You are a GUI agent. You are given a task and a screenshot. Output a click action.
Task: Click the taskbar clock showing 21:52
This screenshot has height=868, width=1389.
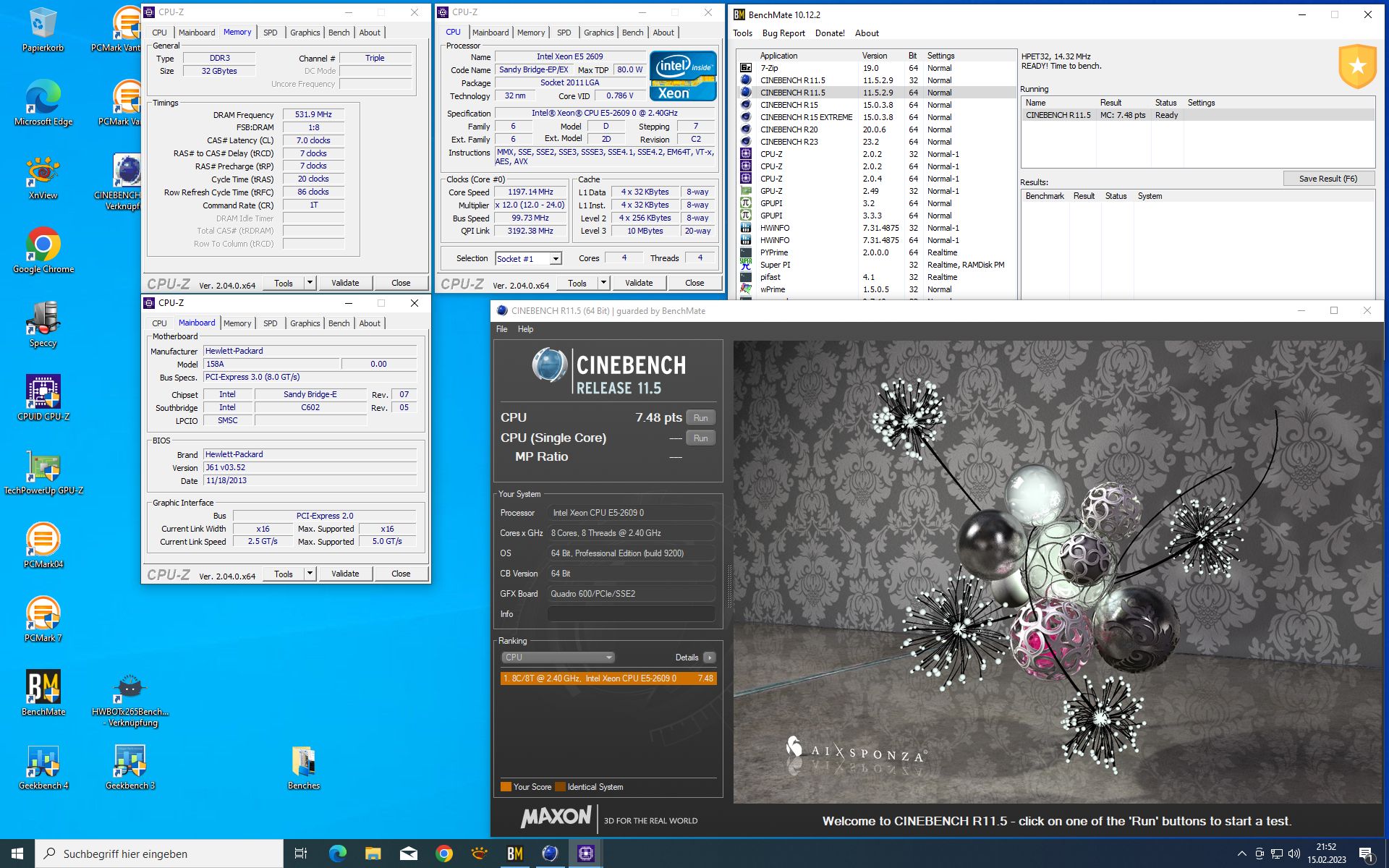(x=1326, y=854)
